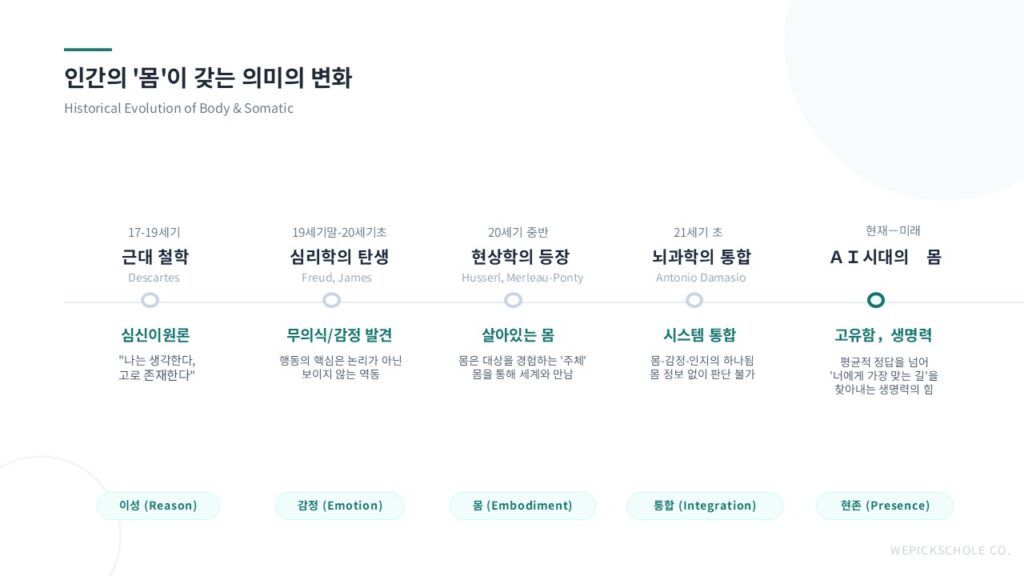Click the WEPICKSCHOLE CO. footer text
Image resolution: width=1024 pixels, height=576 pixels.
coord(950,550)
